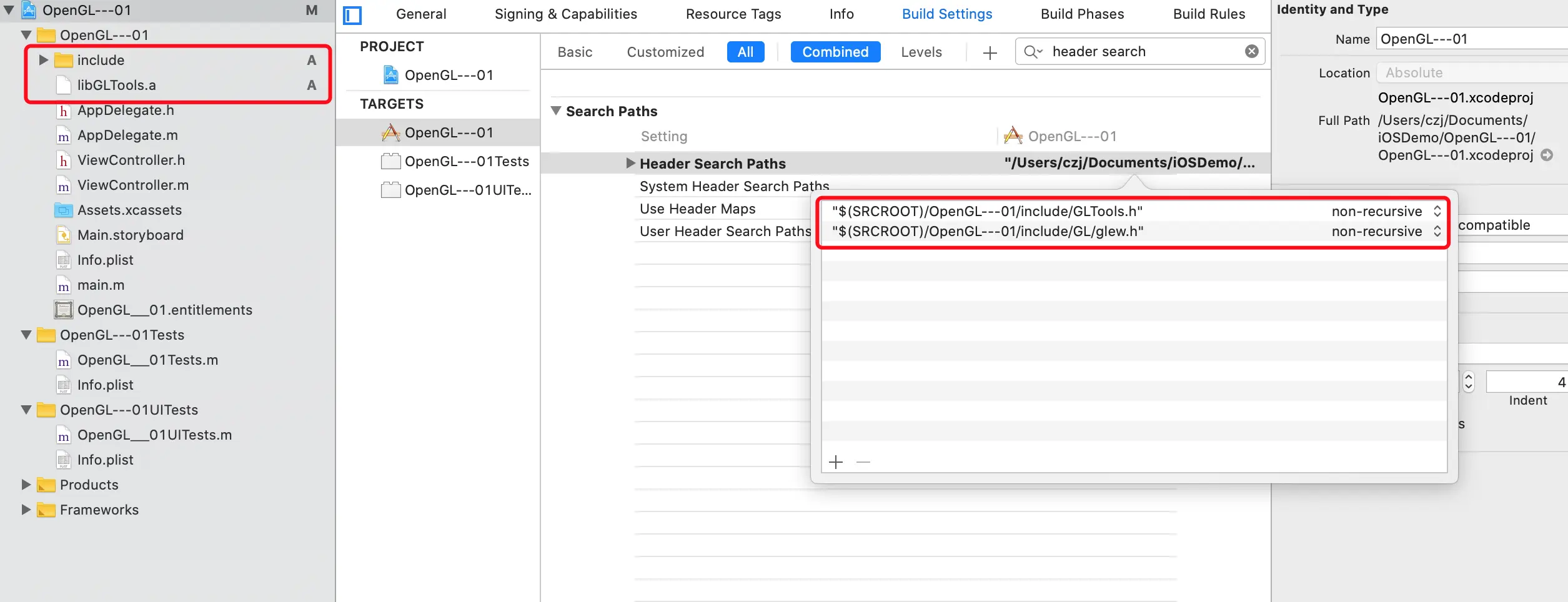This screenshot has width=1568, height=602.
Task: Adjust the indent width stepper
Action: [x=1469, y=382]
